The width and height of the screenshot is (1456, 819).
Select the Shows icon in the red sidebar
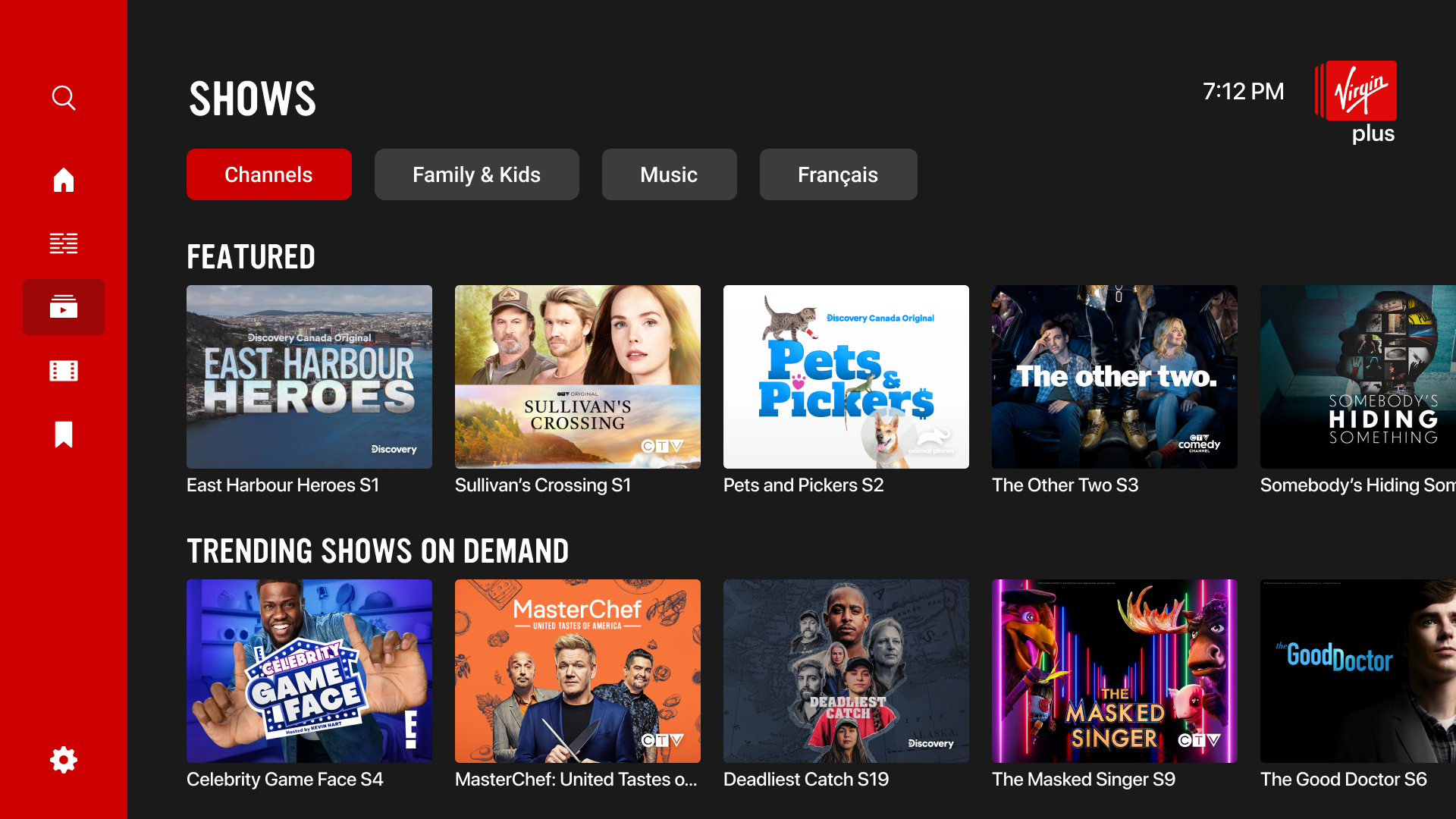[64, 307]
